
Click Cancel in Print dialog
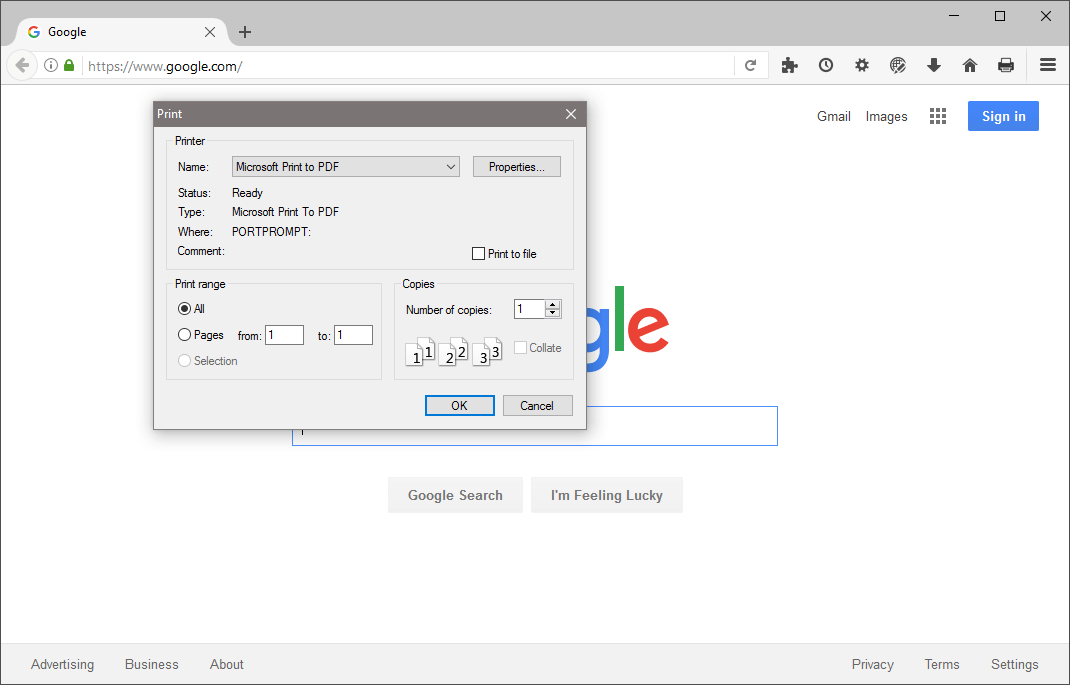tap(537, 405)
